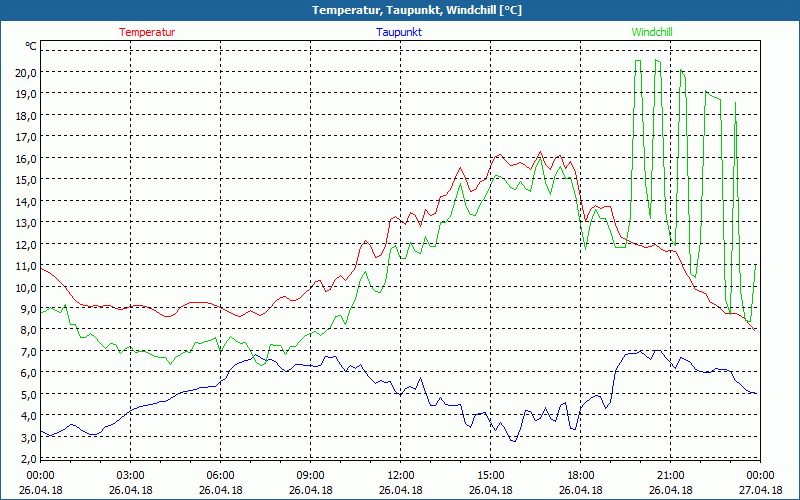
Task: Click the '12,0' Y-axis value
Action: coord(26,244)
